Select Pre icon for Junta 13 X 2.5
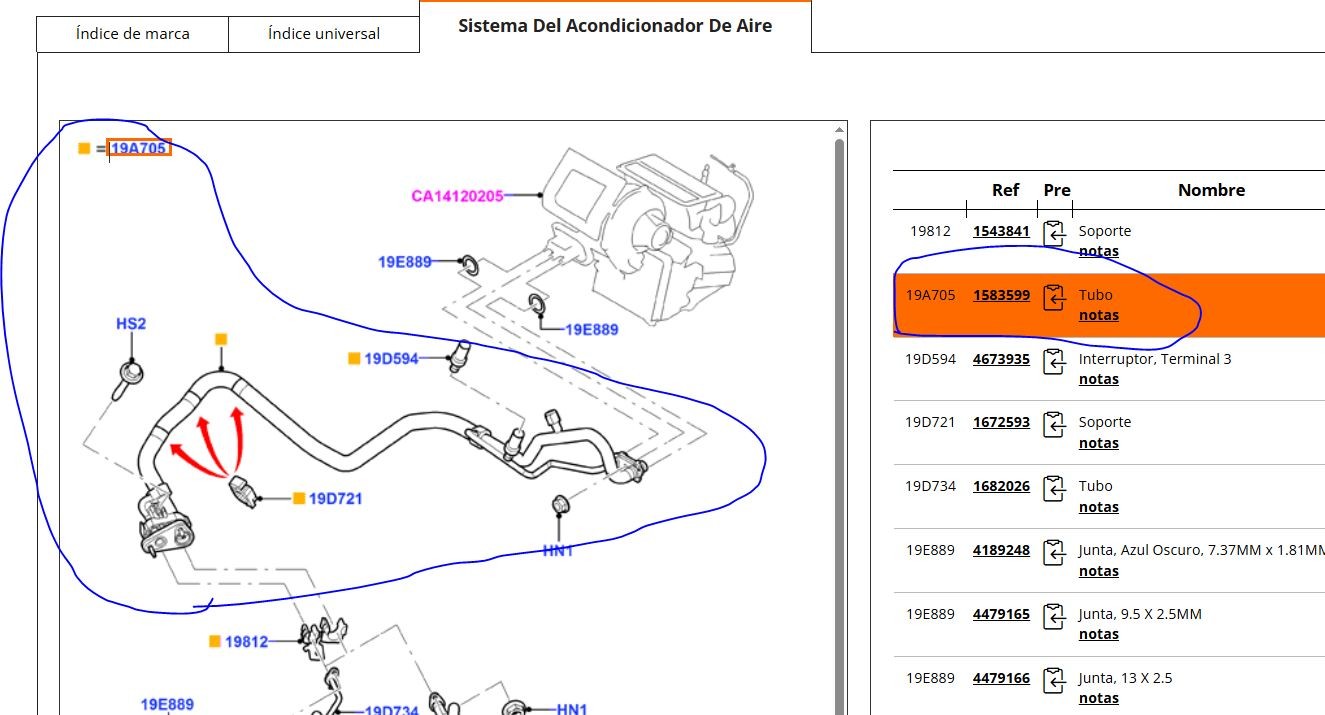This screenshot has height=715, width=1325. point(1054,680)
